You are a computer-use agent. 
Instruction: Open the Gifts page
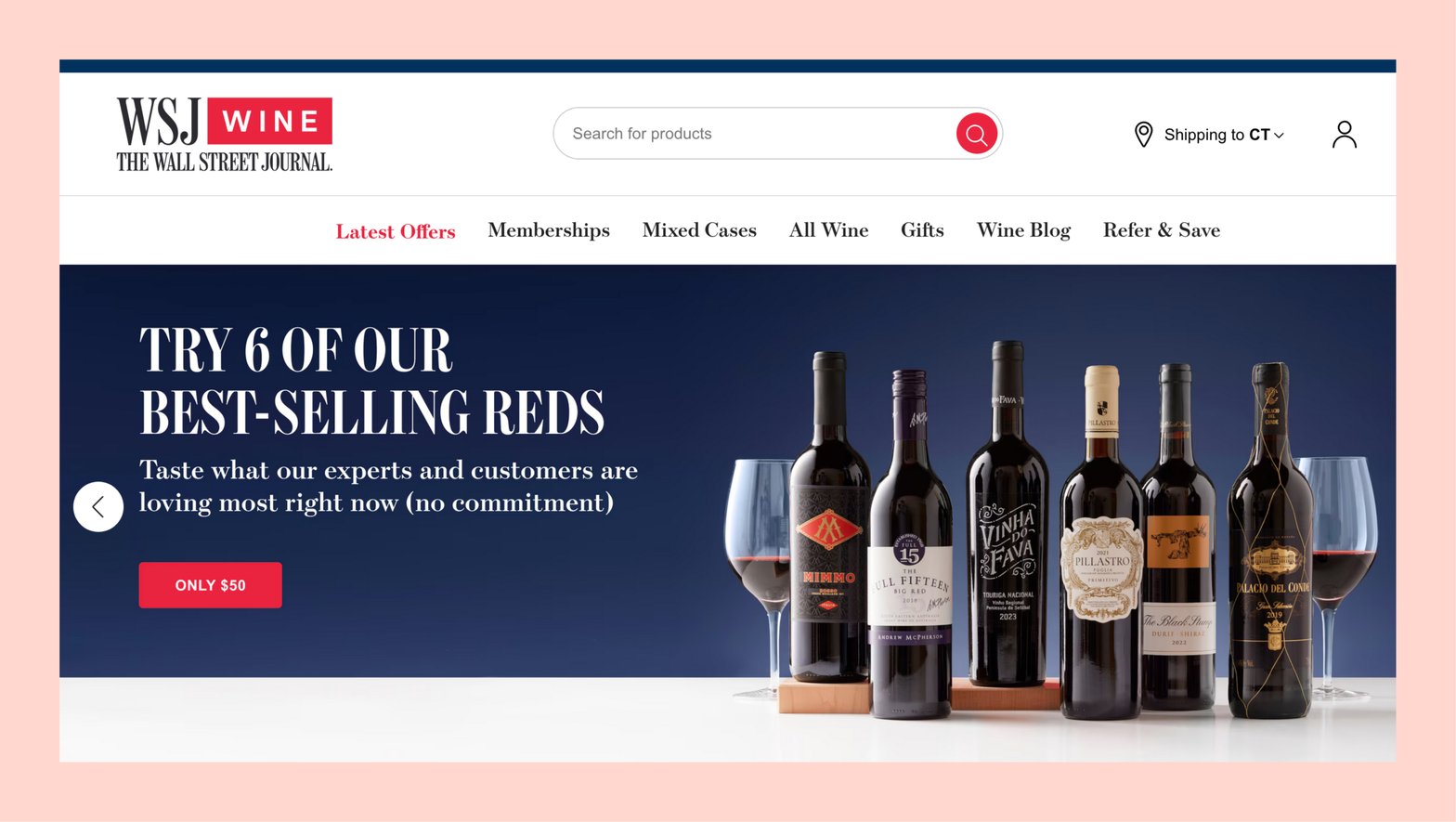[x=922, y=230]
